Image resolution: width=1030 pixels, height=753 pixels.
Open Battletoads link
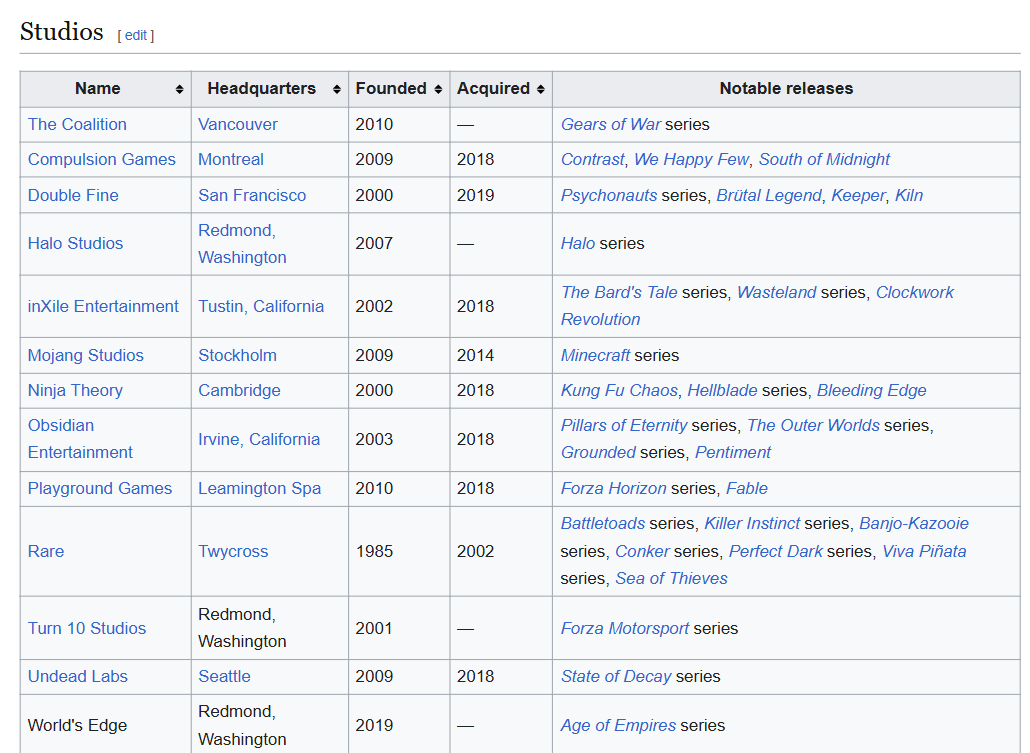point(603,524)
